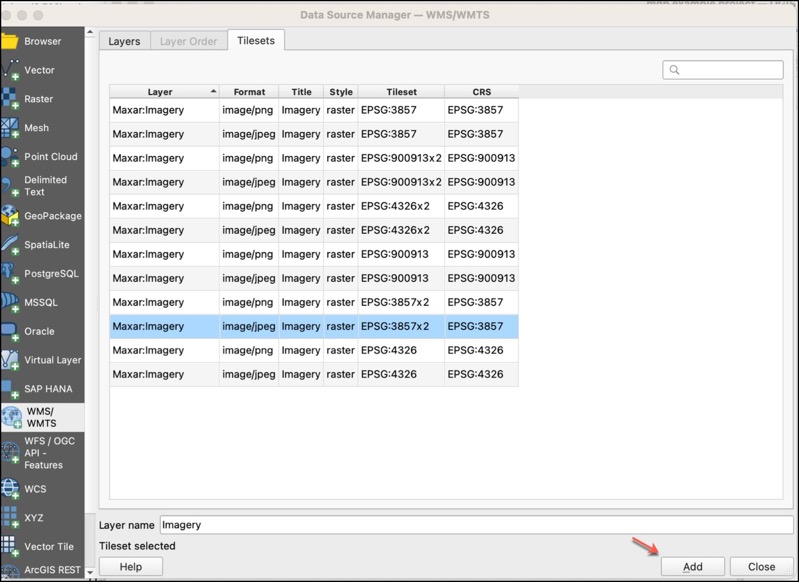Open the ArcGIS REST source
799x582 pixels.
42,570
